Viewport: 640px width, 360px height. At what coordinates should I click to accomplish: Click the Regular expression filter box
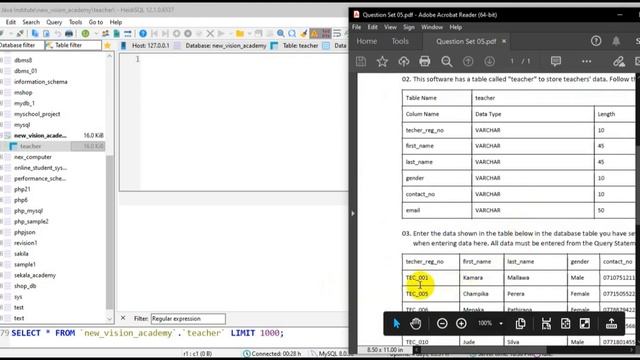[188, 318]
